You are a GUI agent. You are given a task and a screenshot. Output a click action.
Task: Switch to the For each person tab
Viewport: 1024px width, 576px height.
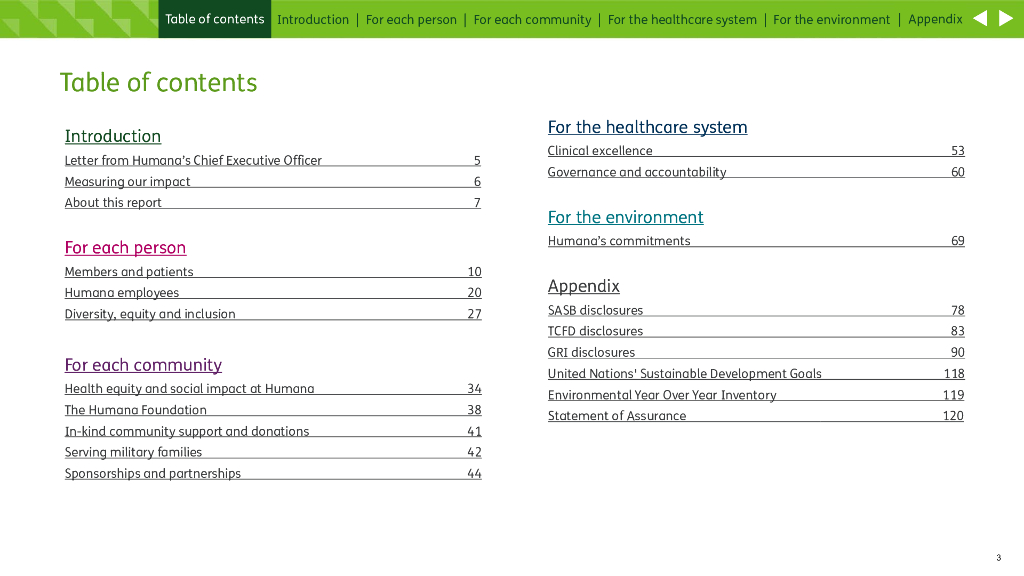(x=411, y=19)
